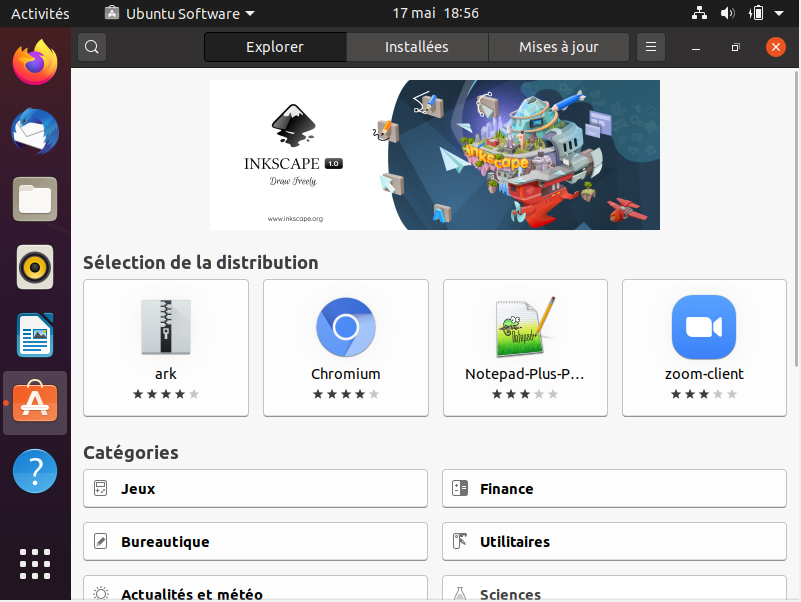The width and height of the screenshot is (801, 602).
Task: Click the 'Catégories' heading
Action: [x=131, y=453]
